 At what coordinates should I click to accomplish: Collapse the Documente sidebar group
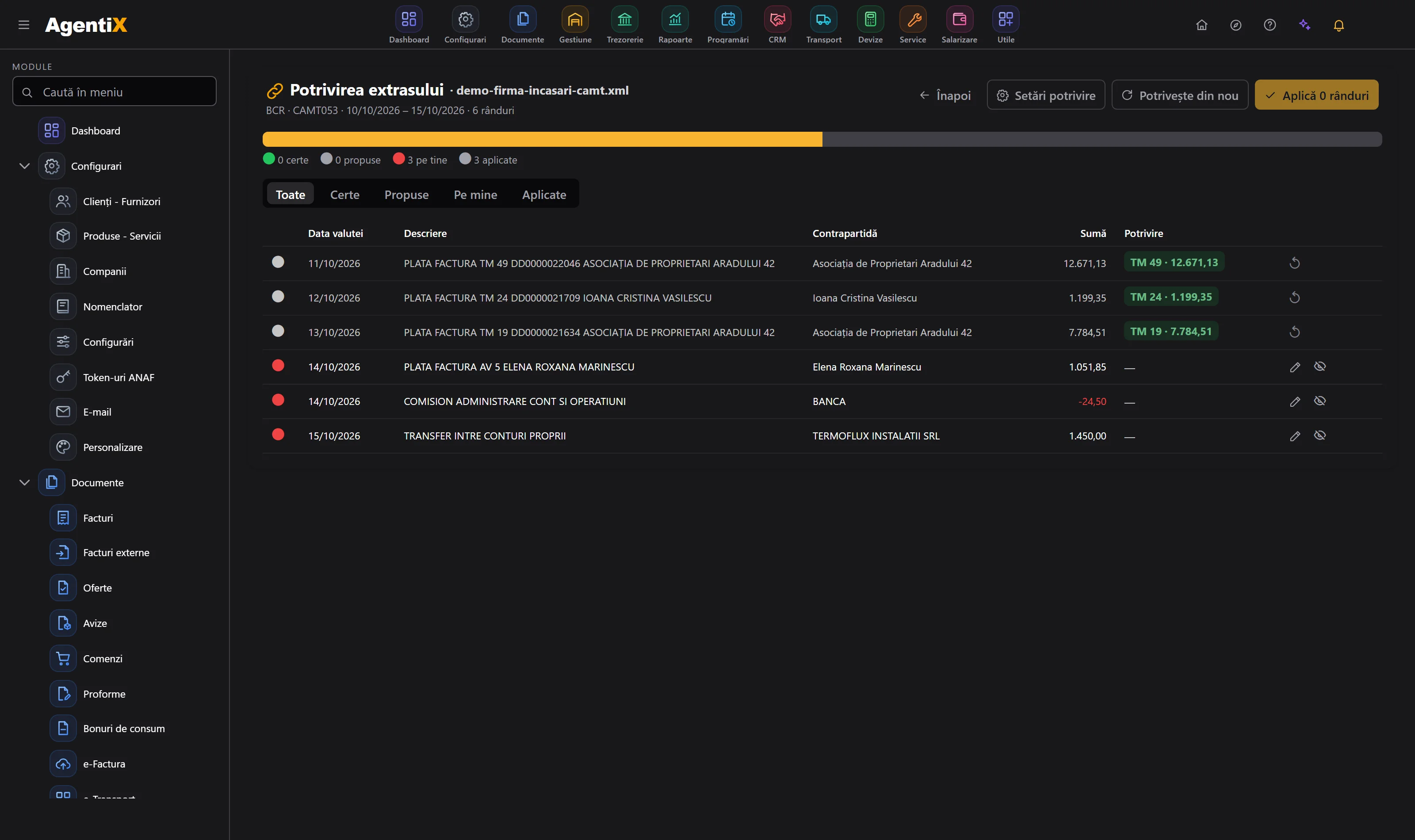coord(24,482)
